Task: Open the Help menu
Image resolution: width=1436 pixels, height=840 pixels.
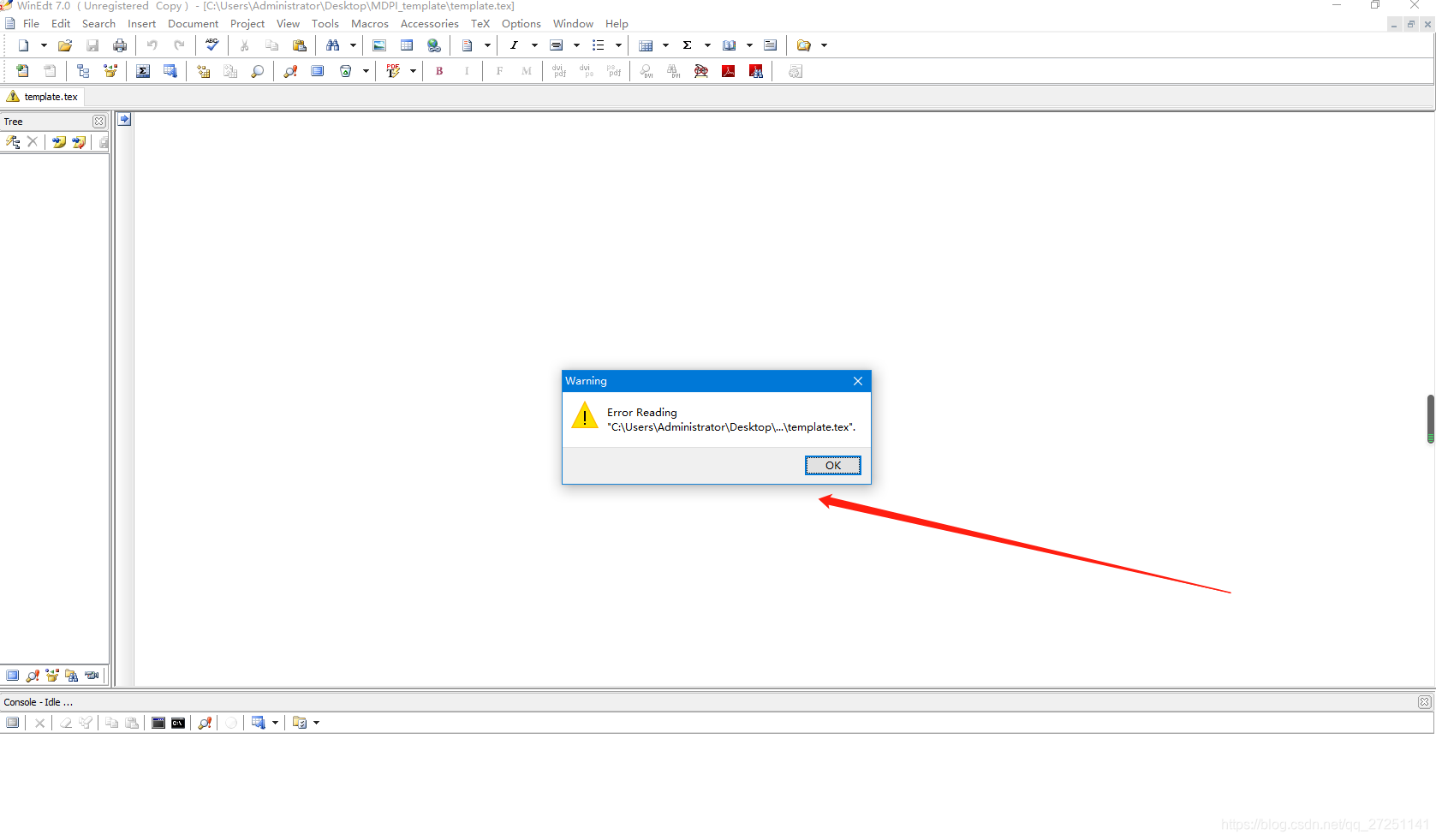Action: click(617, 24)
